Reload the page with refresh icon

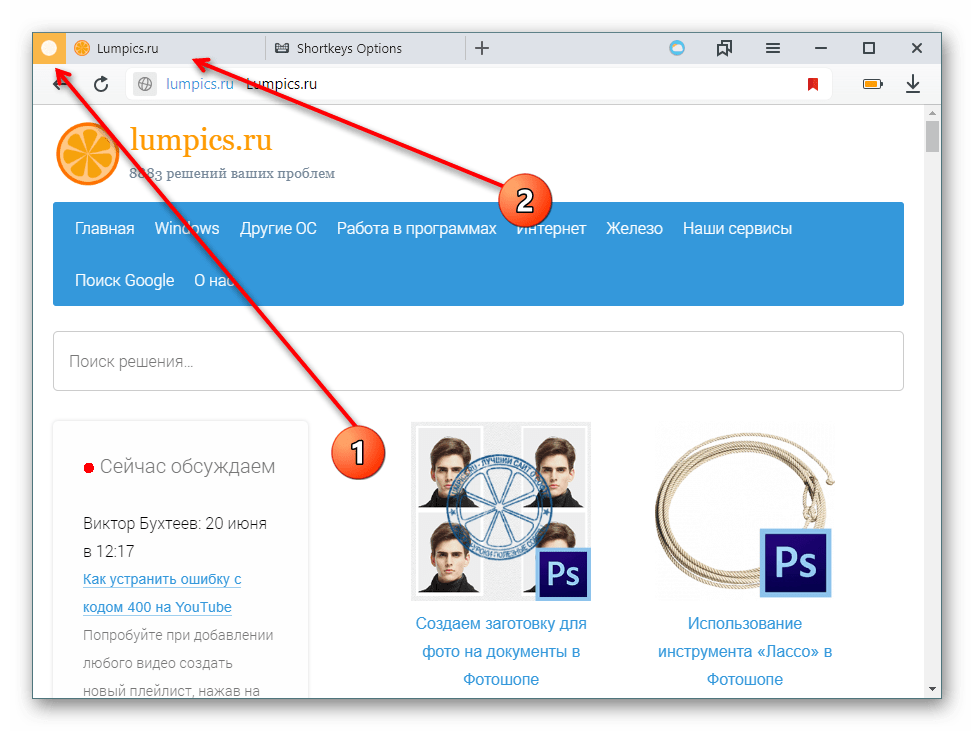pos(101,85)
